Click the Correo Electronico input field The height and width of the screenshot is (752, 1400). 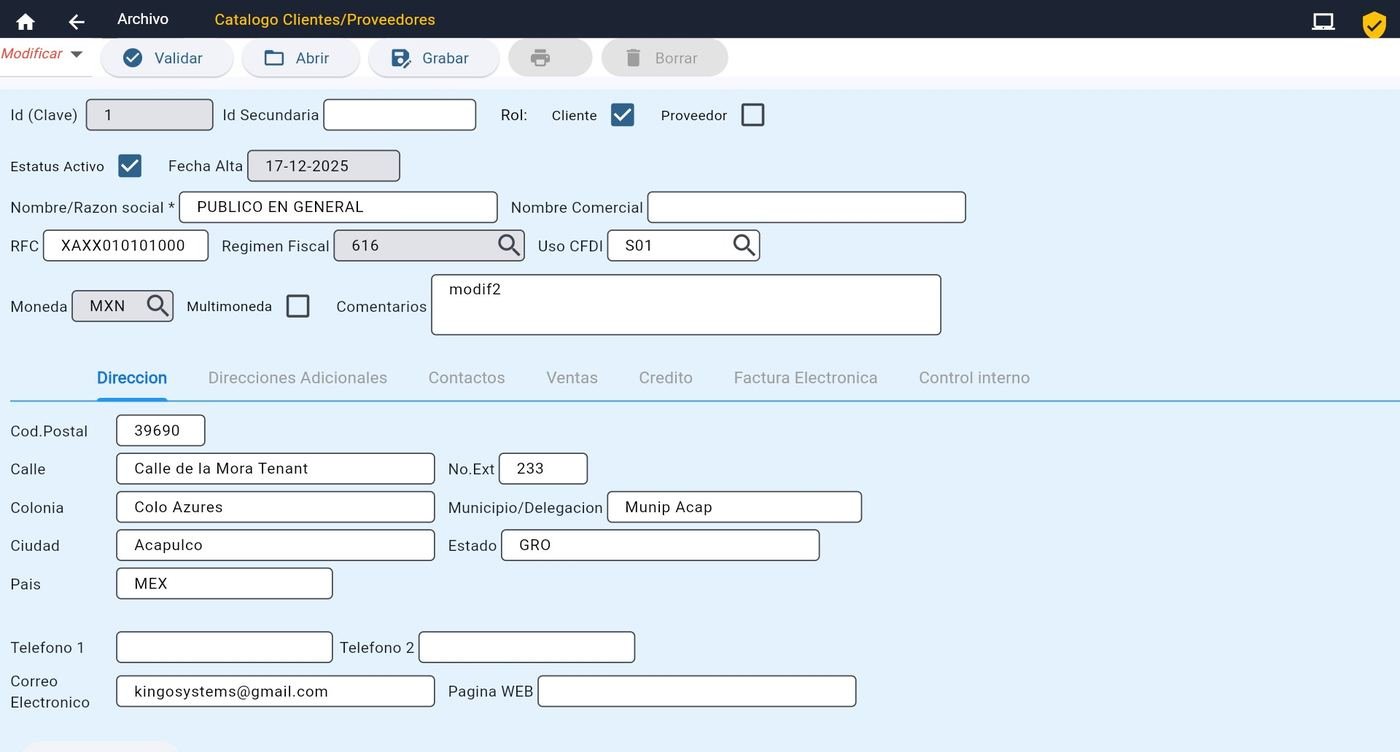click(276, 691)
